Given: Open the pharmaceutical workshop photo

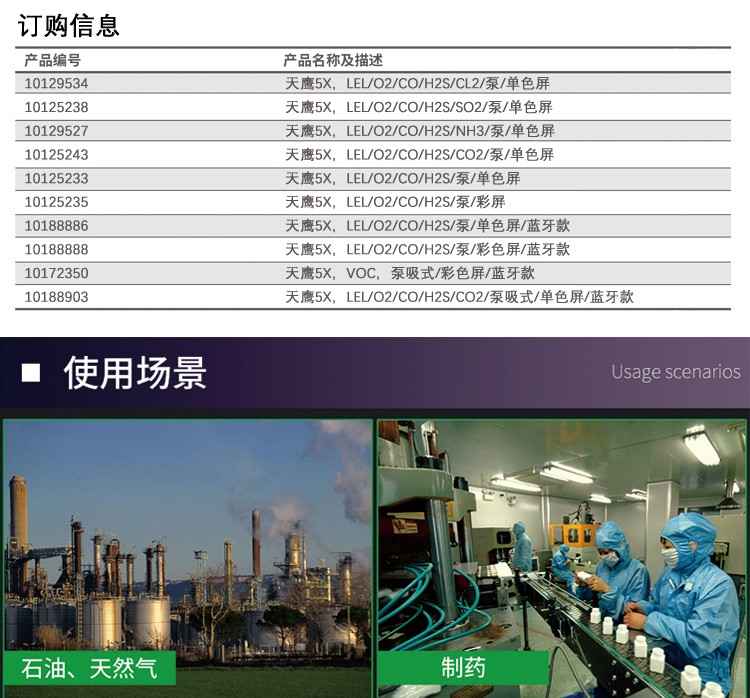Looking at the screenshot, I should (561, 530).
